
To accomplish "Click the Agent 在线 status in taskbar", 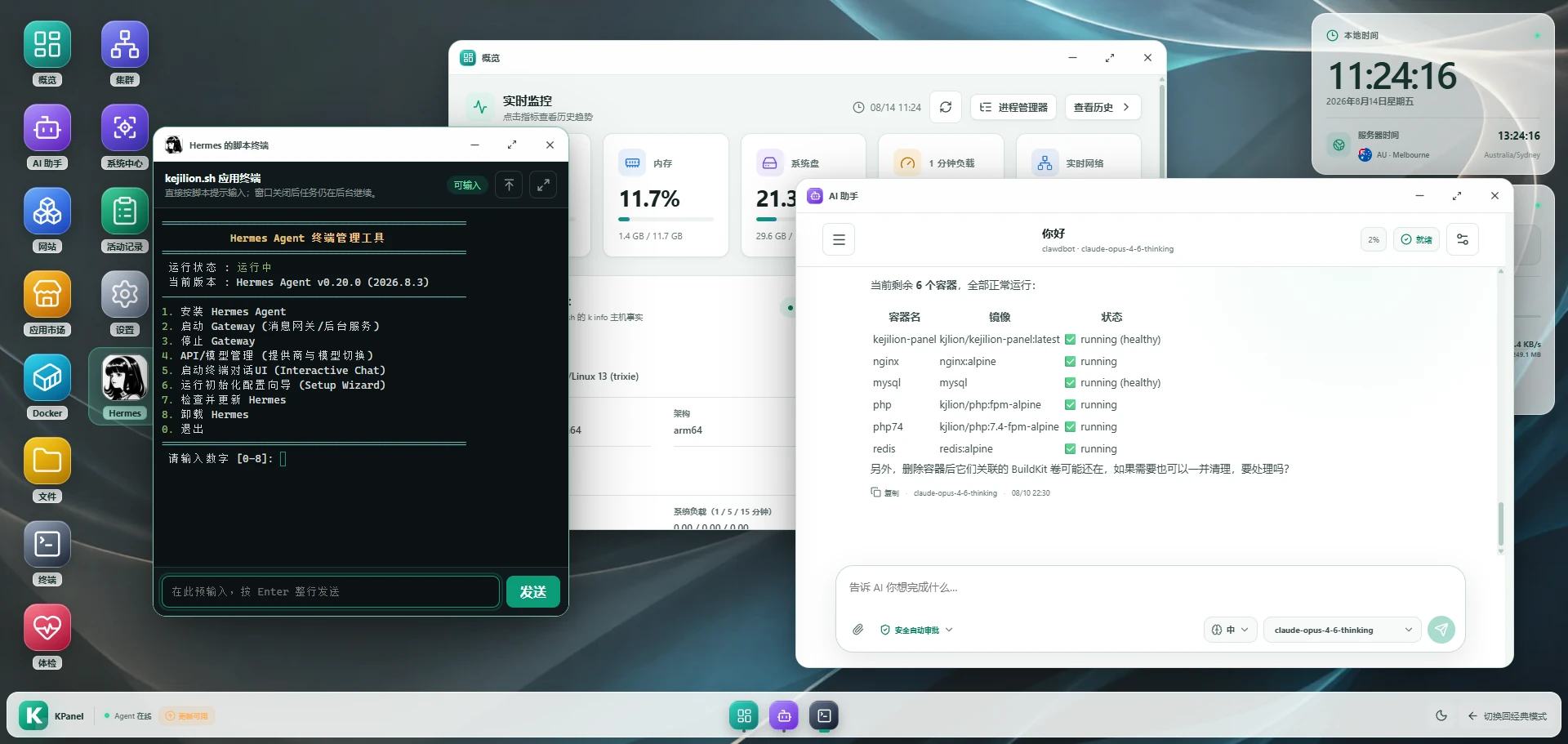I will tap(128, 716).
